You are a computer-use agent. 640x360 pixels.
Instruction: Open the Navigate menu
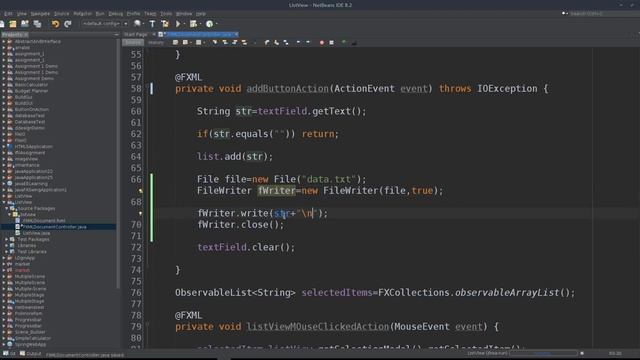(x=40, y=13)
